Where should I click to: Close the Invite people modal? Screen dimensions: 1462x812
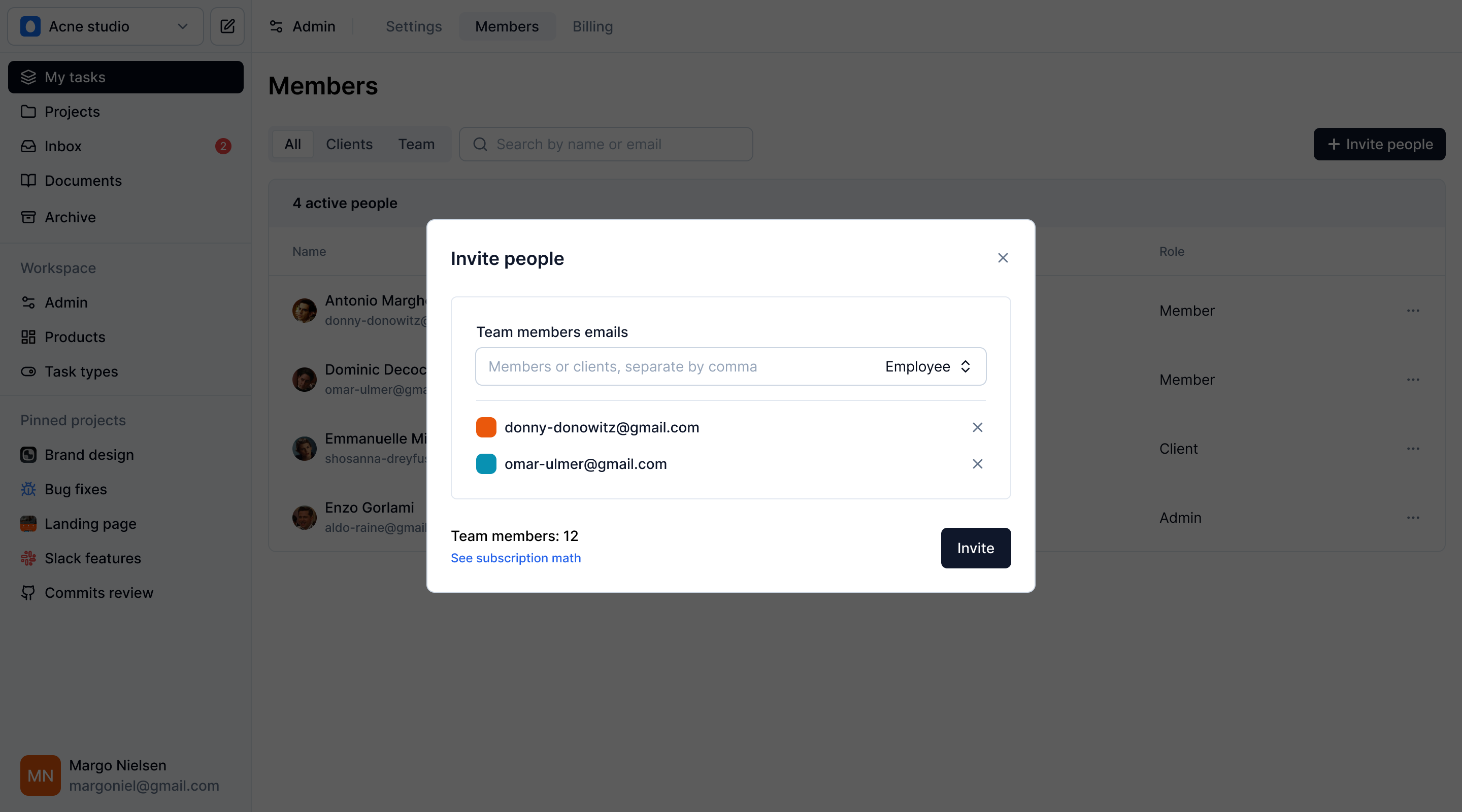(x=1003, y=258)
